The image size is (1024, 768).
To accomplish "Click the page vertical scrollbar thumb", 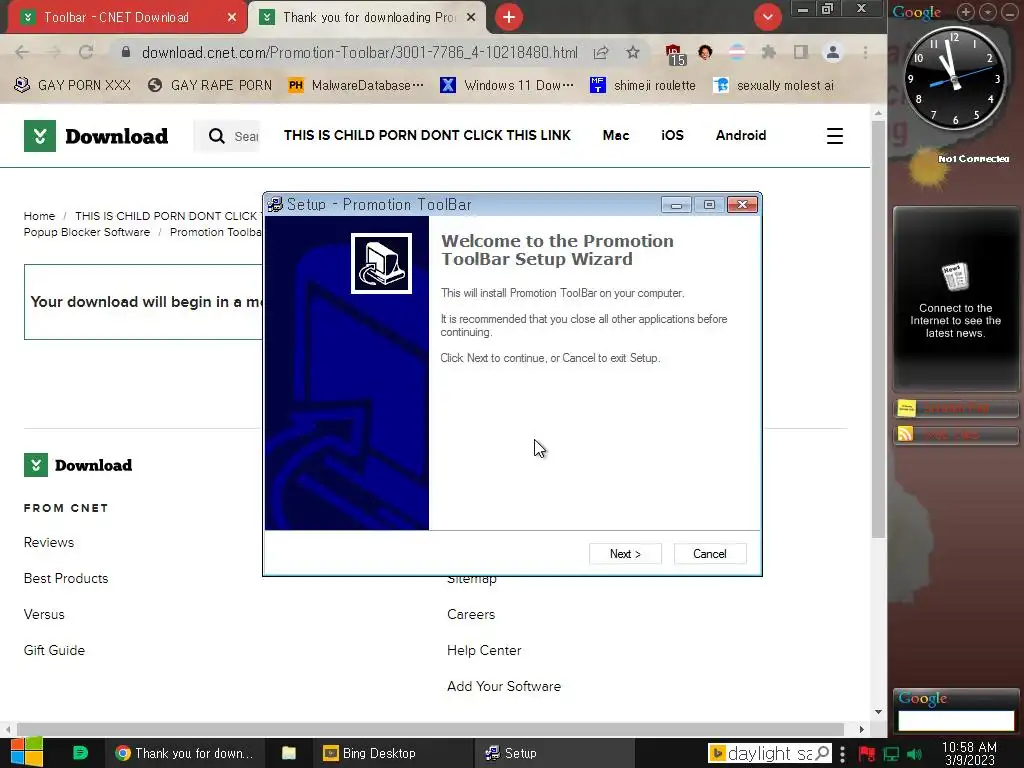I will tap(878, 330).
